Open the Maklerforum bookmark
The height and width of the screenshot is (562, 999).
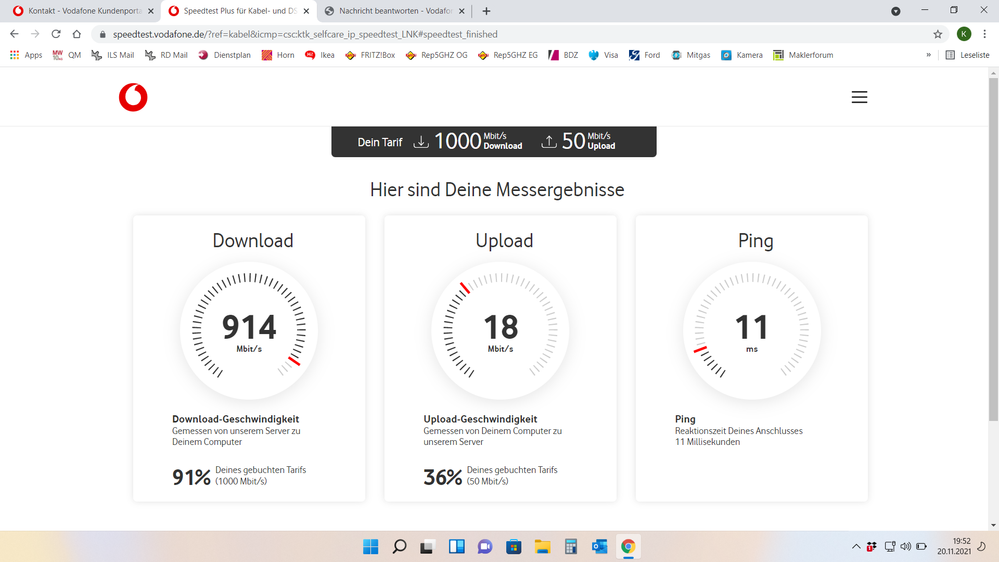pos(803,55)
